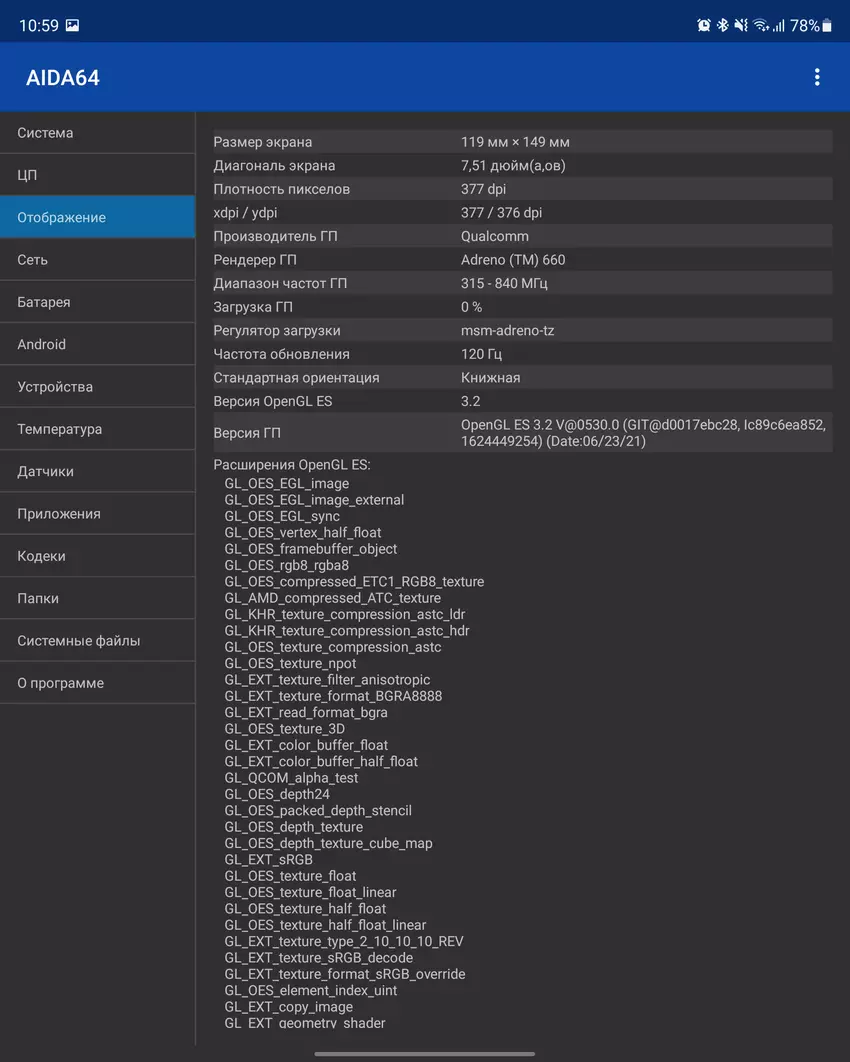
Task: Select Кодеки in the sidebar
Action: [x=97, y=556]
